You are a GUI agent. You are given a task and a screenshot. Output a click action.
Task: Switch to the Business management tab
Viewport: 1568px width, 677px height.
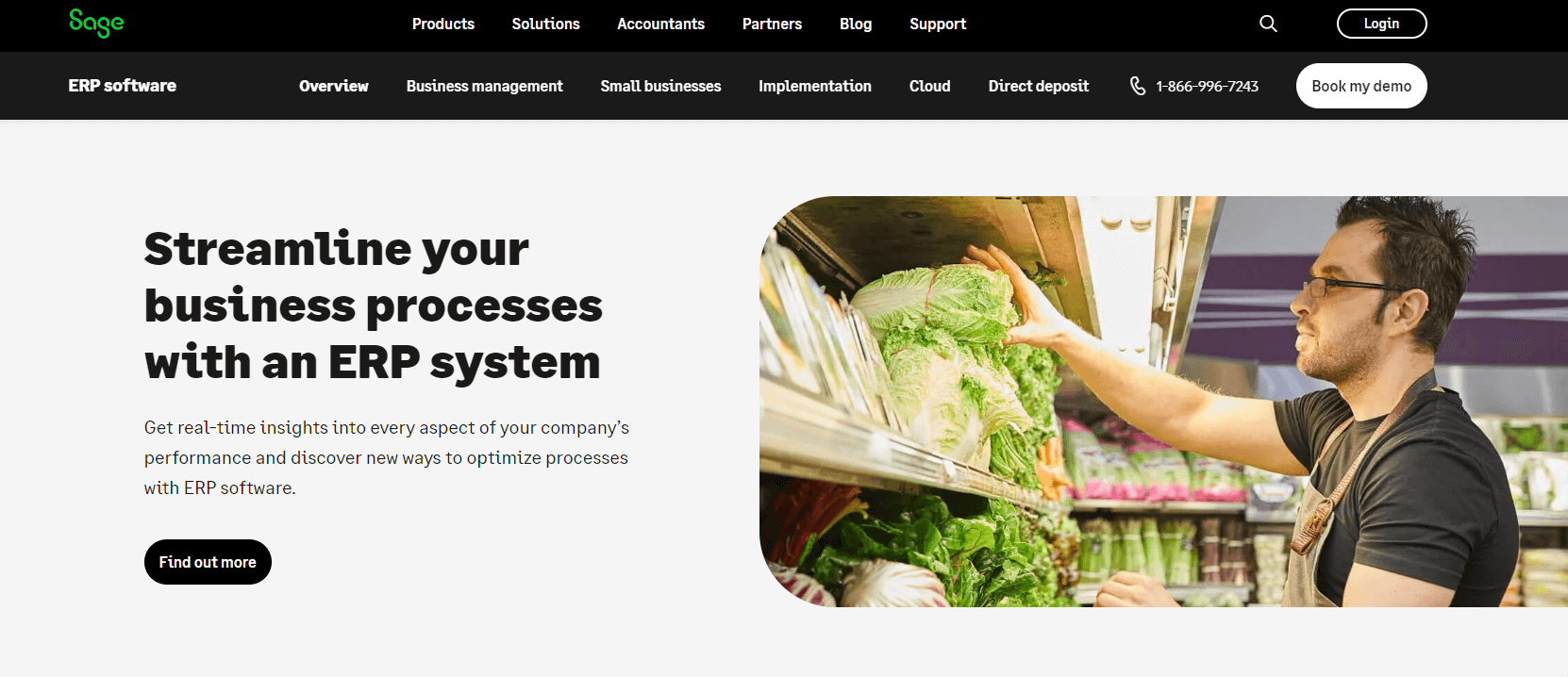click(x=485, y=86)
